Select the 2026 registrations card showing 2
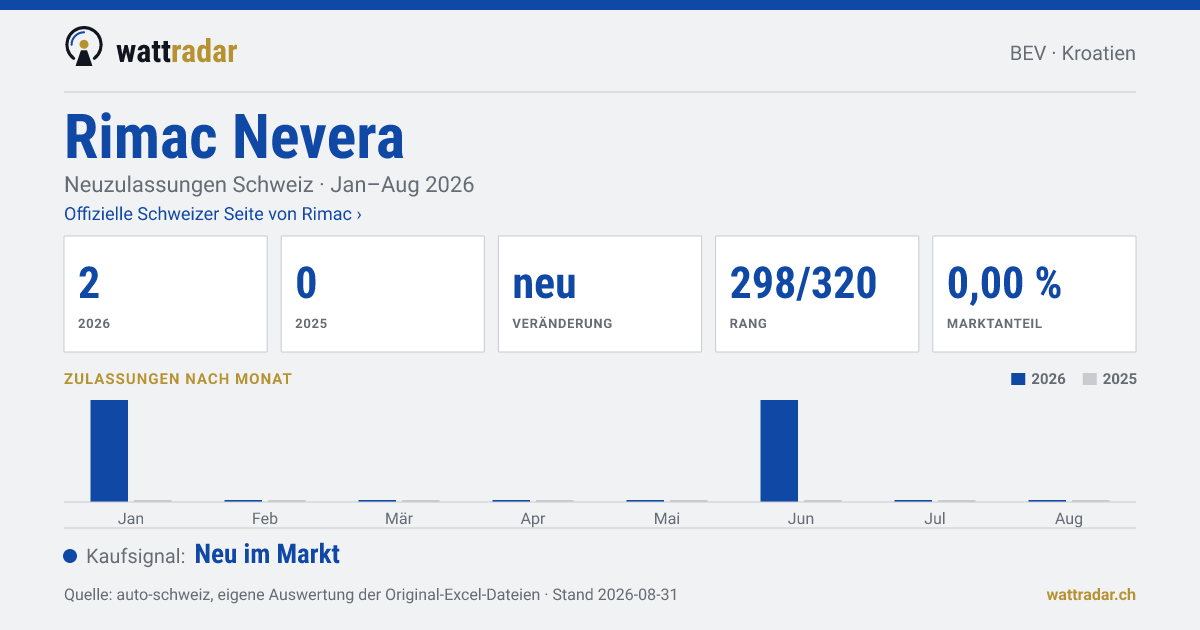 tap(166, 294)
